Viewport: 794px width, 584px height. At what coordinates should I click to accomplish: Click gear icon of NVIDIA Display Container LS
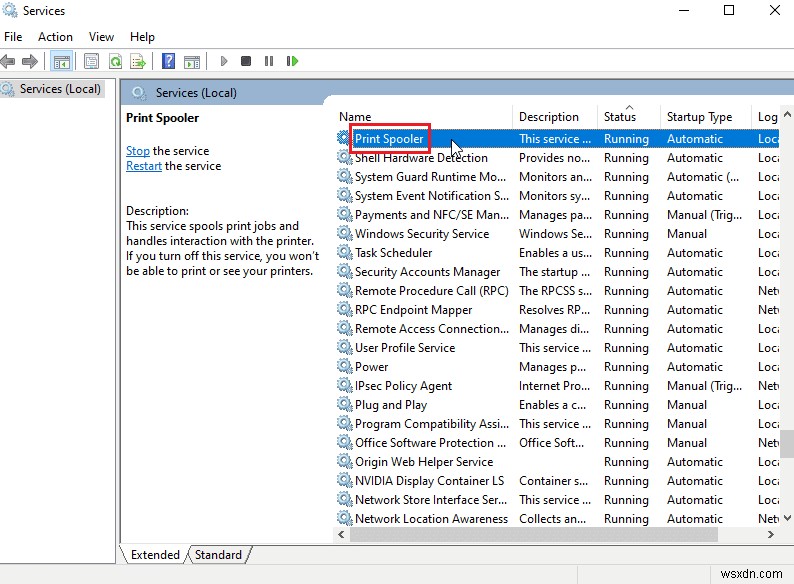(x=344, y=480)
